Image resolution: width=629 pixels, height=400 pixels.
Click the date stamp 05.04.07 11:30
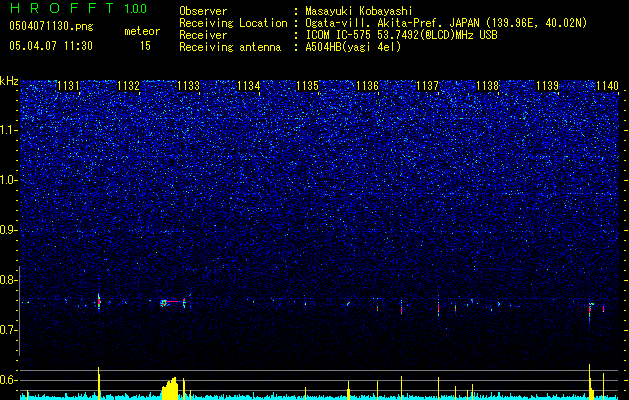(51, 46)
